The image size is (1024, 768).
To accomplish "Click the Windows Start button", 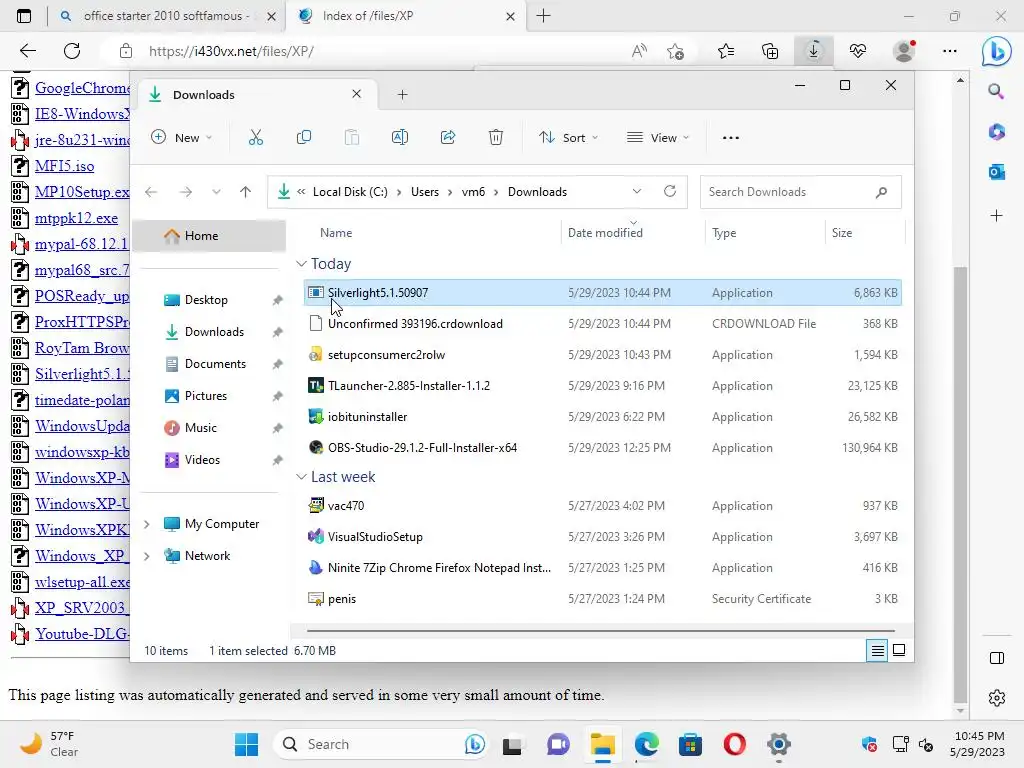I will 246,744.
